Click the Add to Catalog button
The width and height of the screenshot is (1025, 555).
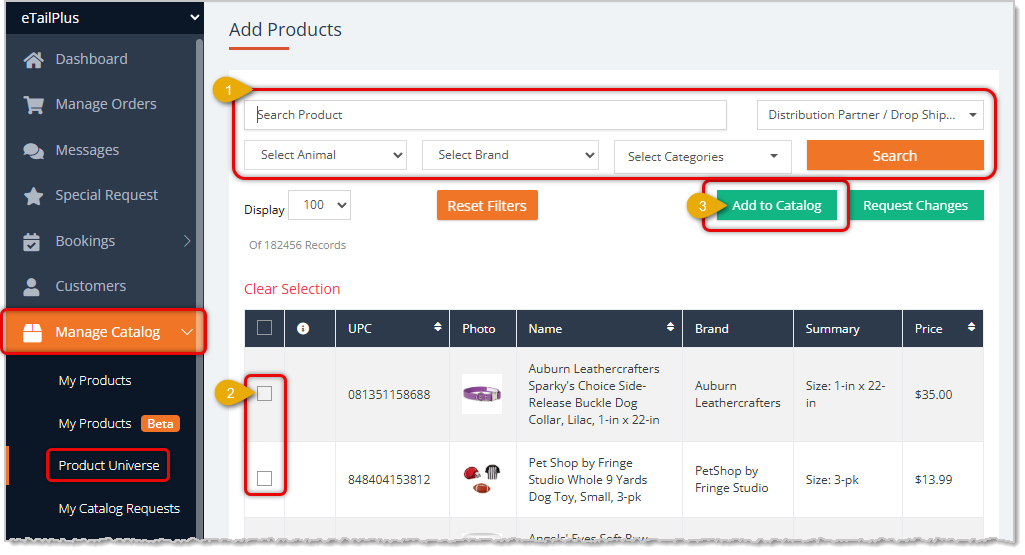(777, 205)
